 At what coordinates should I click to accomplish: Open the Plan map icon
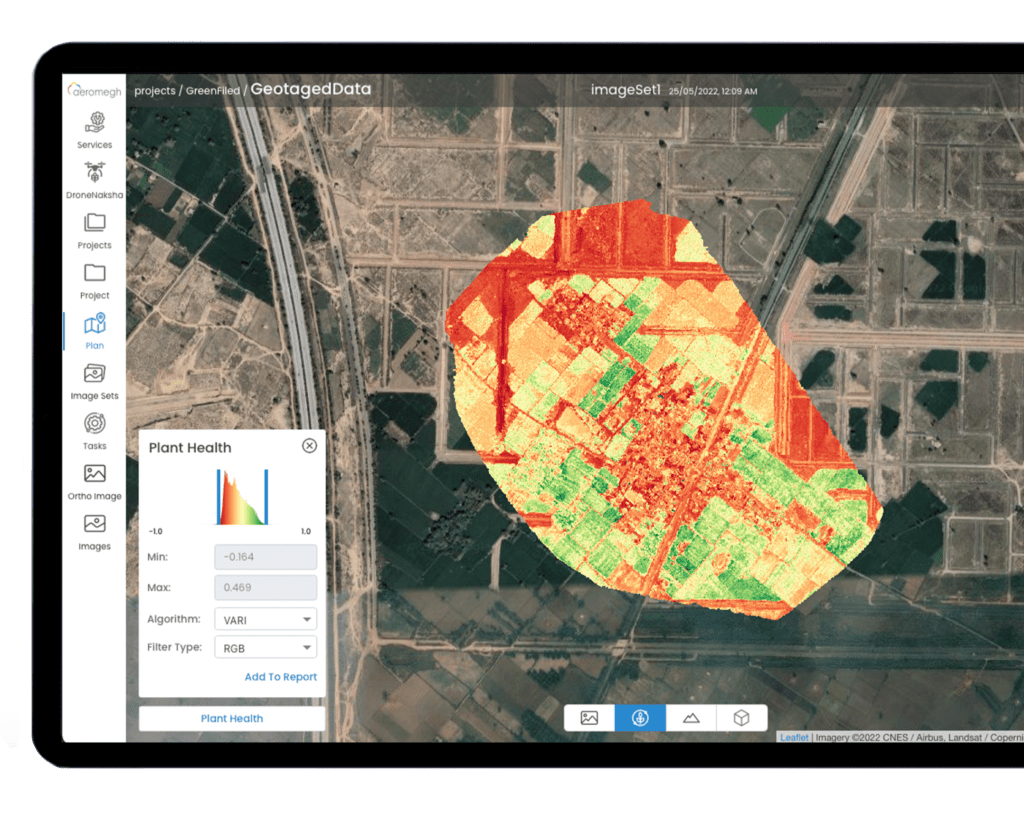[x=95, y=324]
